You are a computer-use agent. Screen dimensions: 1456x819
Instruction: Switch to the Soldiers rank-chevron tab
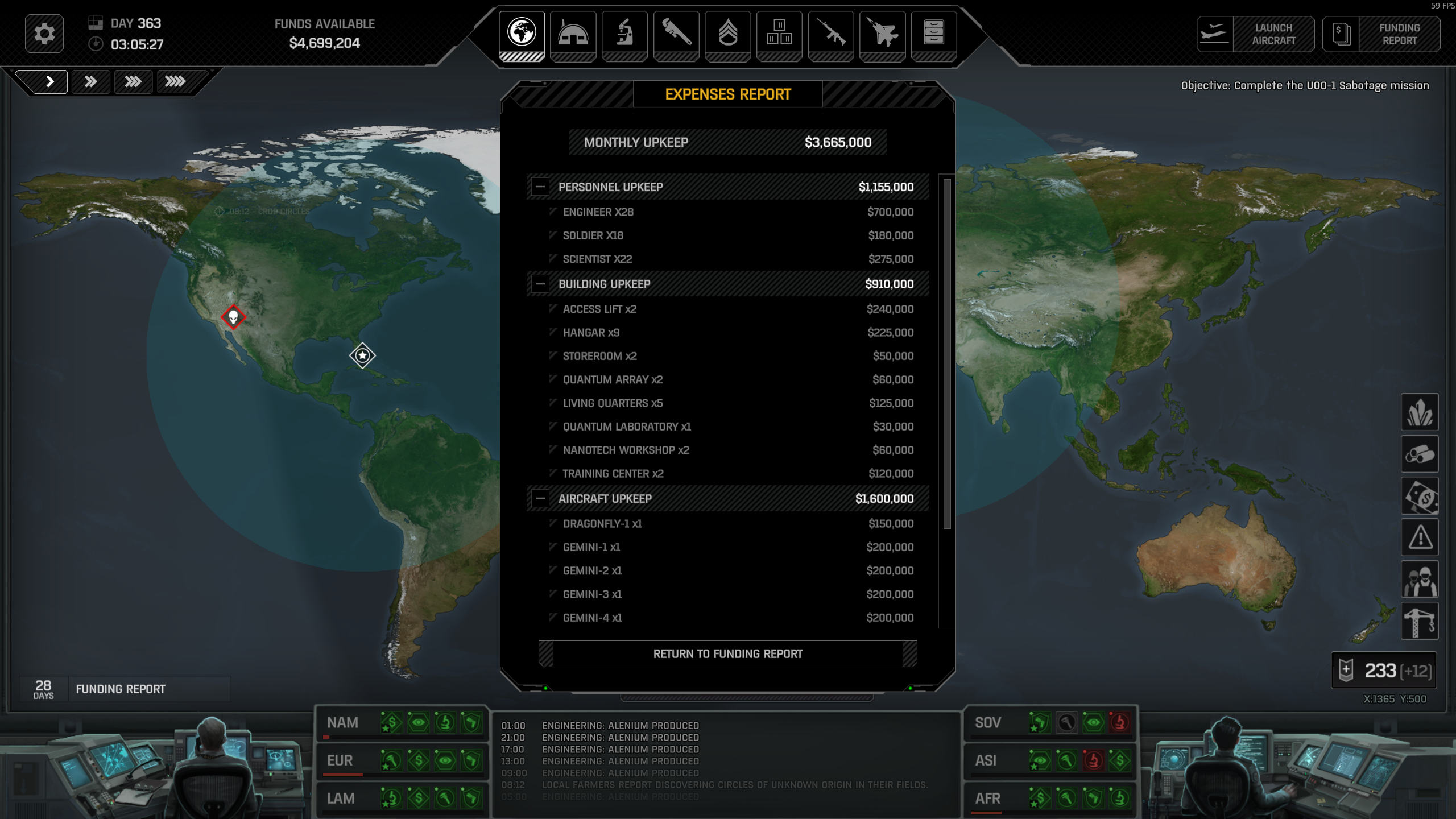coord(727,33)
